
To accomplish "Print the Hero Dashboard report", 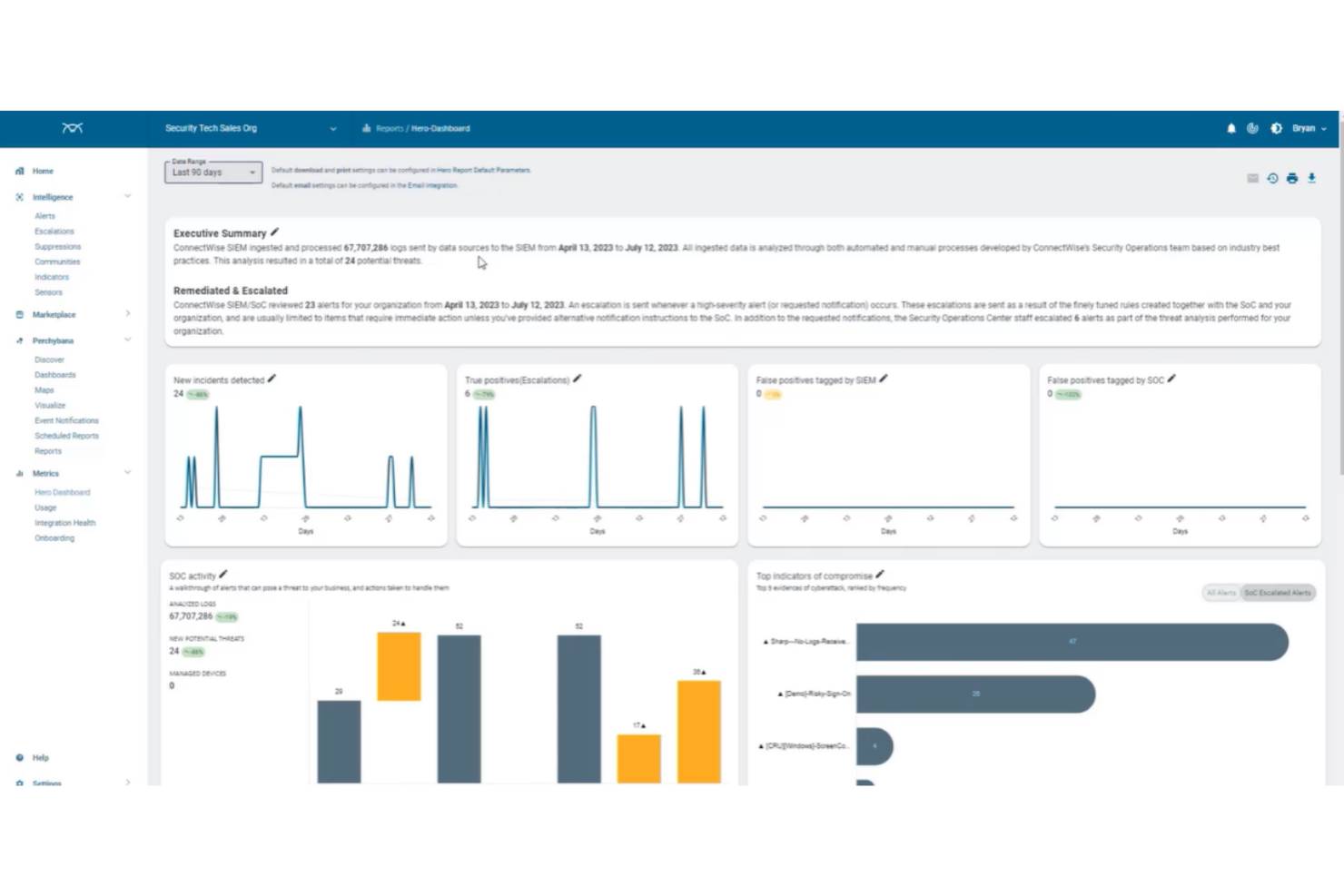I will point(1292,178).
